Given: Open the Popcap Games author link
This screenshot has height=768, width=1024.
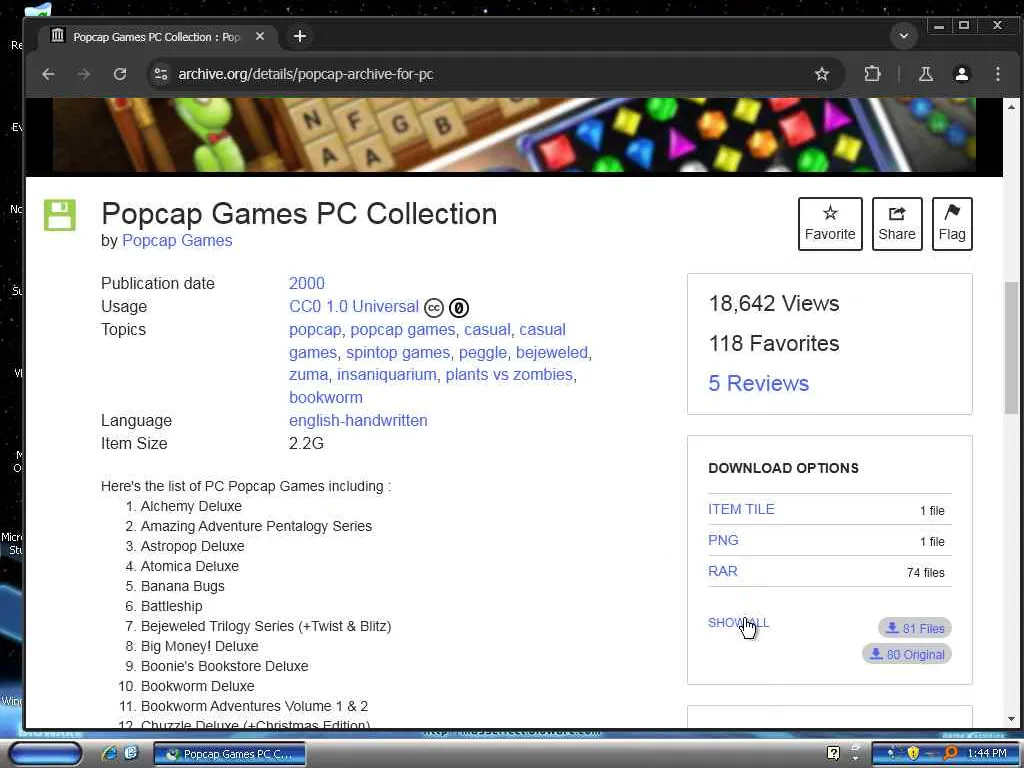Looking at the screenshot, I should click(177, 240).
